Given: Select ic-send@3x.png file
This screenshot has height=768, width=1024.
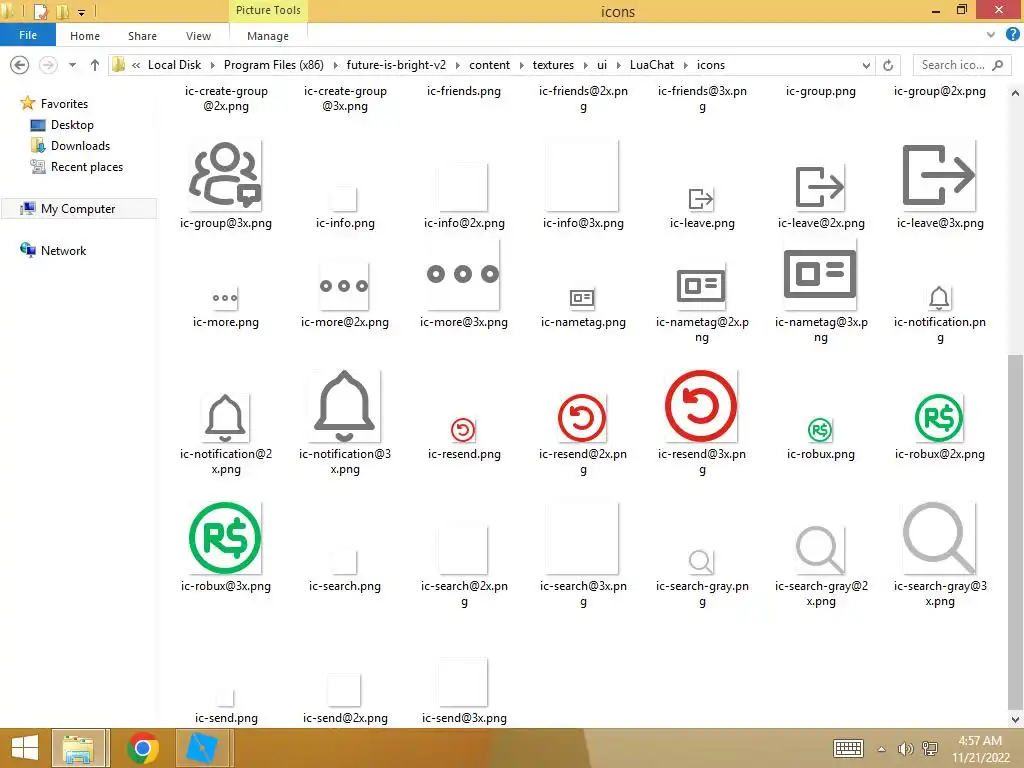Looking at the screenshot, I should click(x=463, y=682).
